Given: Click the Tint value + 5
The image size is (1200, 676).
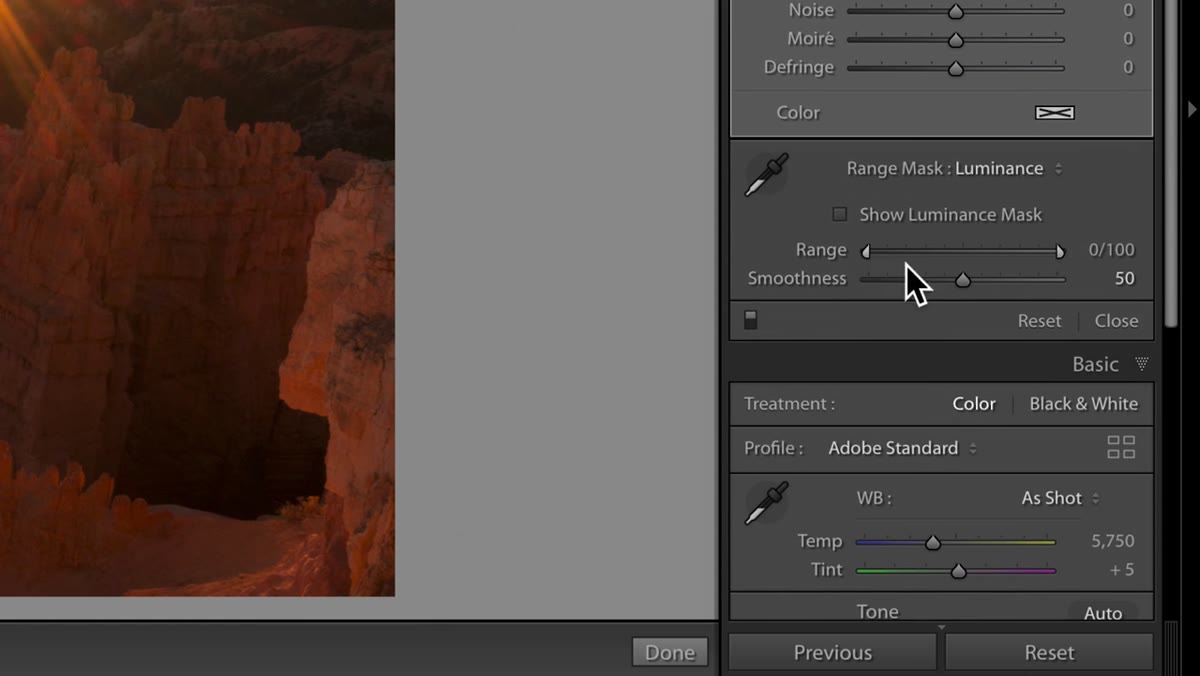Looking at the screenshot, I should (x=1122, y=570).
